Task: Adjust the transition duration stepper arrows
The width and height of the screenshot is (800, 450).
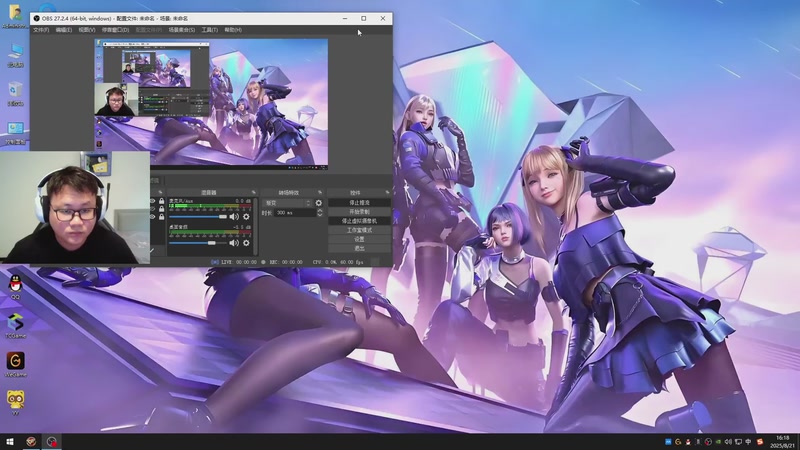Action: [x=319, y=213]
